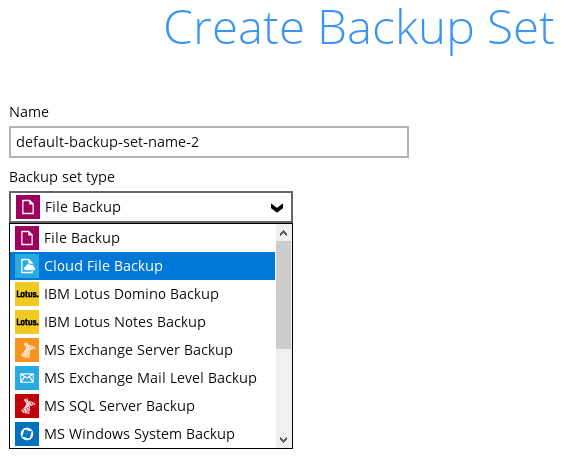Click the red MS SQL Server Backup icon
This screenshot has height=463, width=570.
pos(27,406)
